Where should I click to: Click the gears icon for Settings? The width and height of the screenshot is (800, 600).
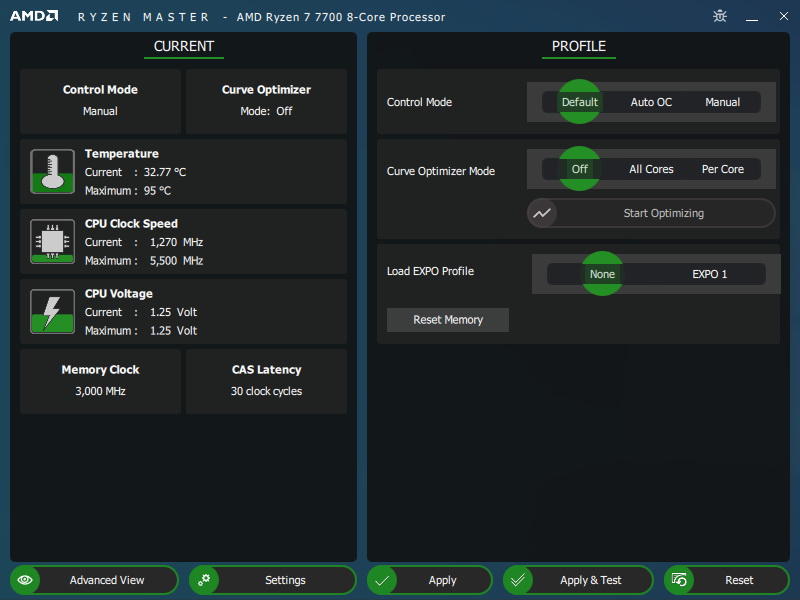(x=204, y=580)
